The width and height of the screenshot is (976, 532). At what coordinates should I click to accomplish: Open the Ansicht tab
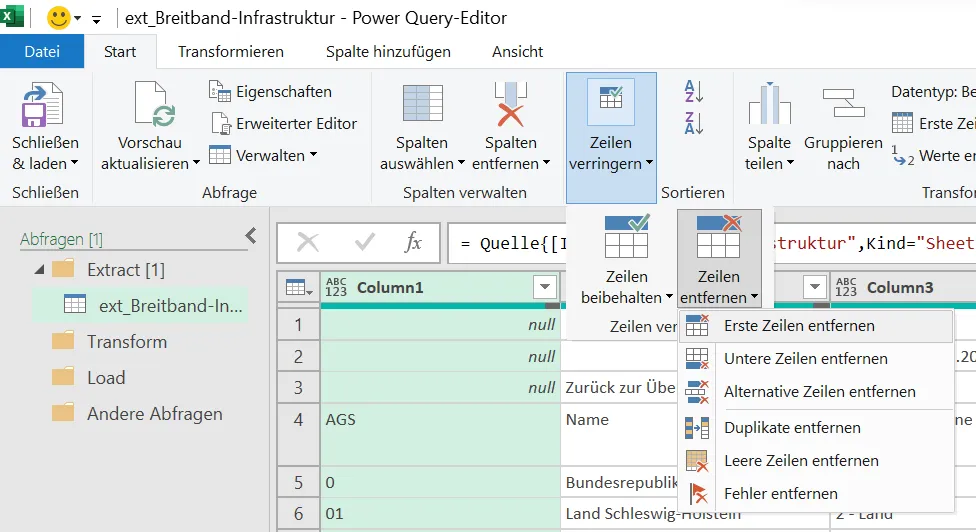click(517, 52)
